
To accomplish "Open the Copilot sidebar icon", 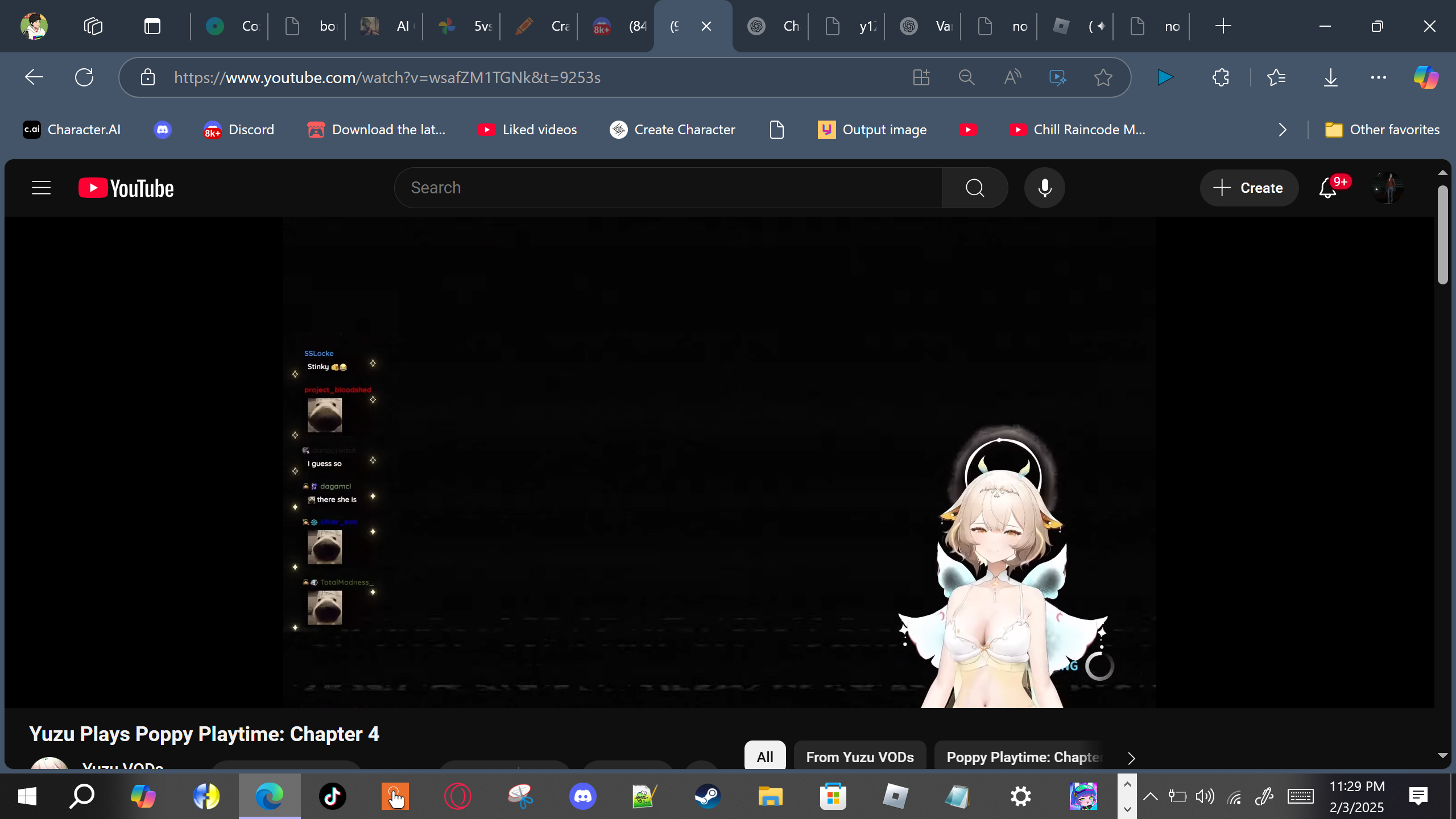I will (1426, 77).
